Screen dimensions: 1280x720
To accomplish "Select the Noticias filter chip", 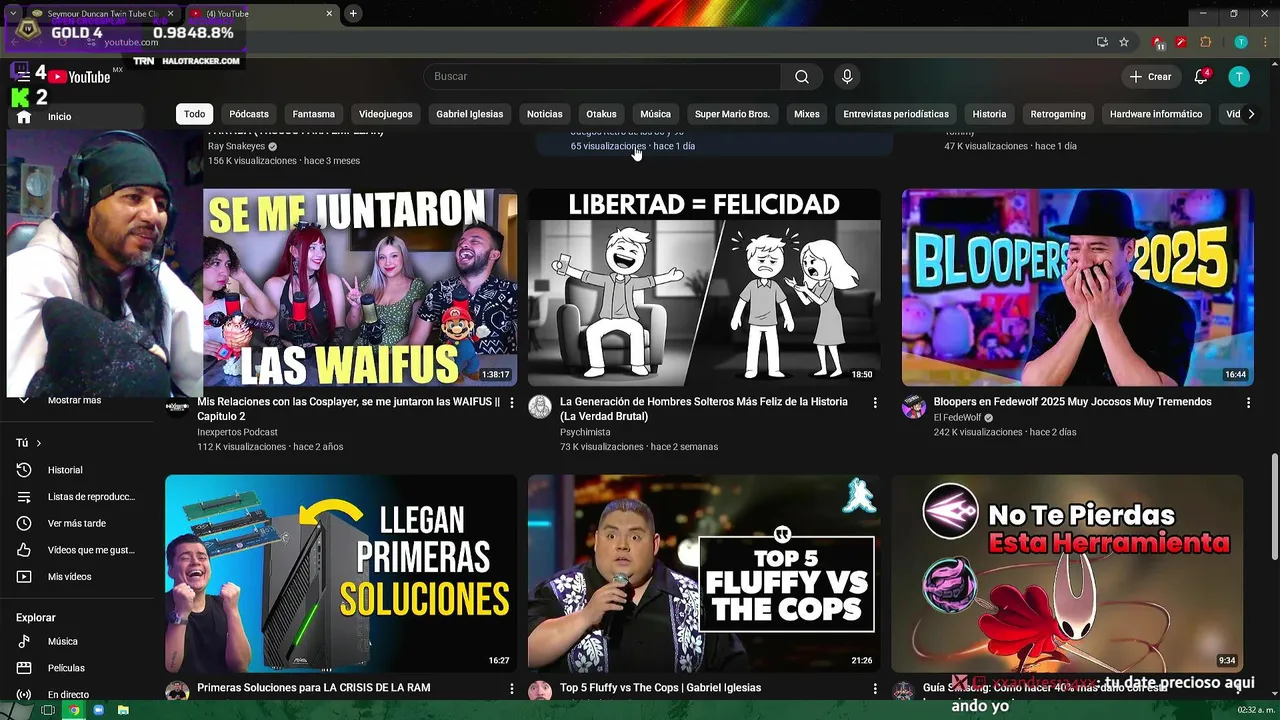I will (x=545, y=114).
